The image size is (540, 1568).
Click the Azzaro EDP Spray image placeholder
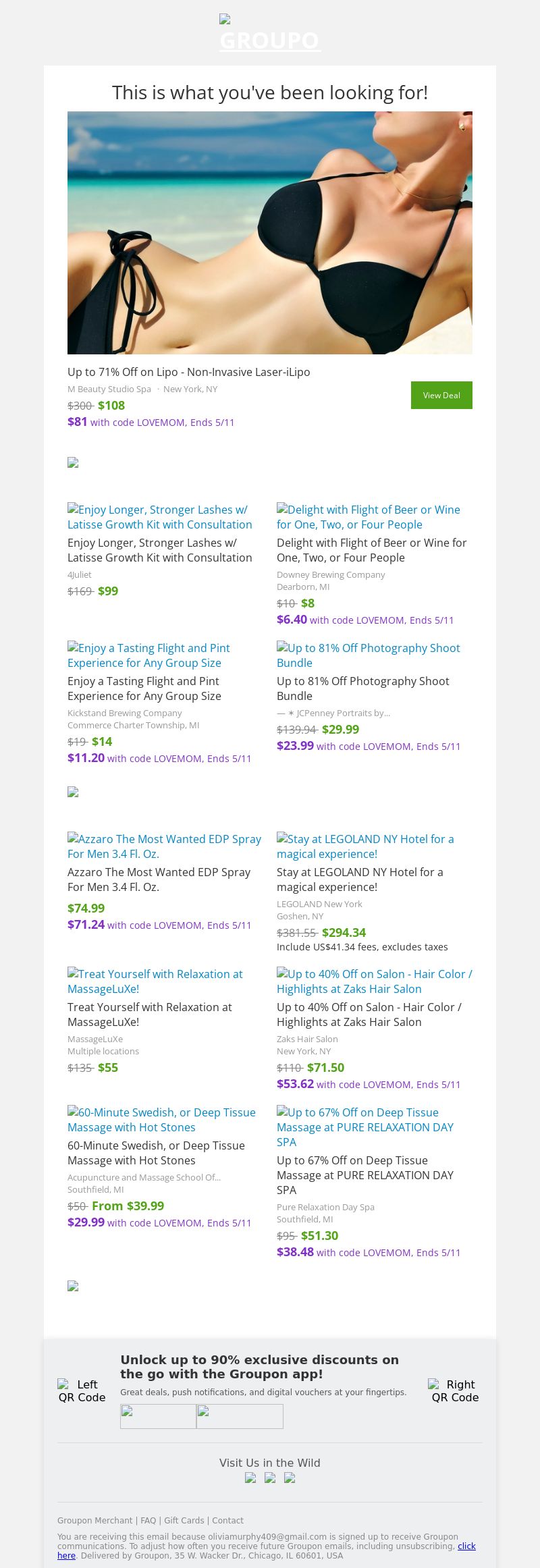(x=164, y=846)
